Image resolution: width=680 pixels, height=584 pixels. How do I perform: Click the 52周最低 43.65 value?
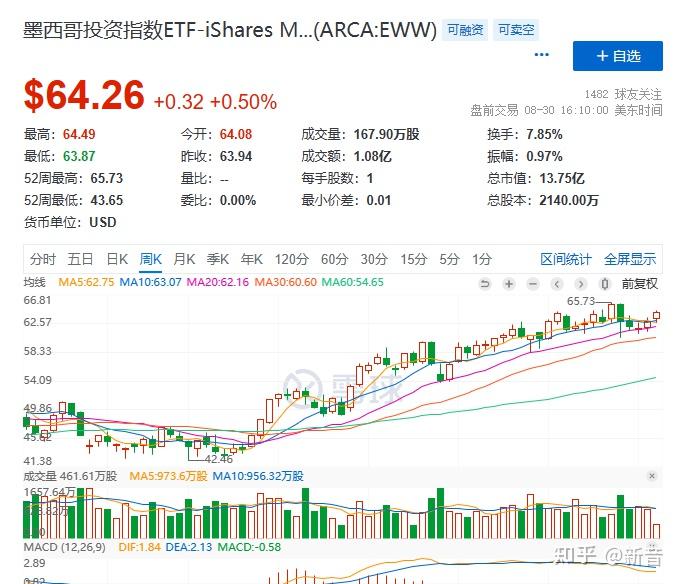(x=107, y=200)
